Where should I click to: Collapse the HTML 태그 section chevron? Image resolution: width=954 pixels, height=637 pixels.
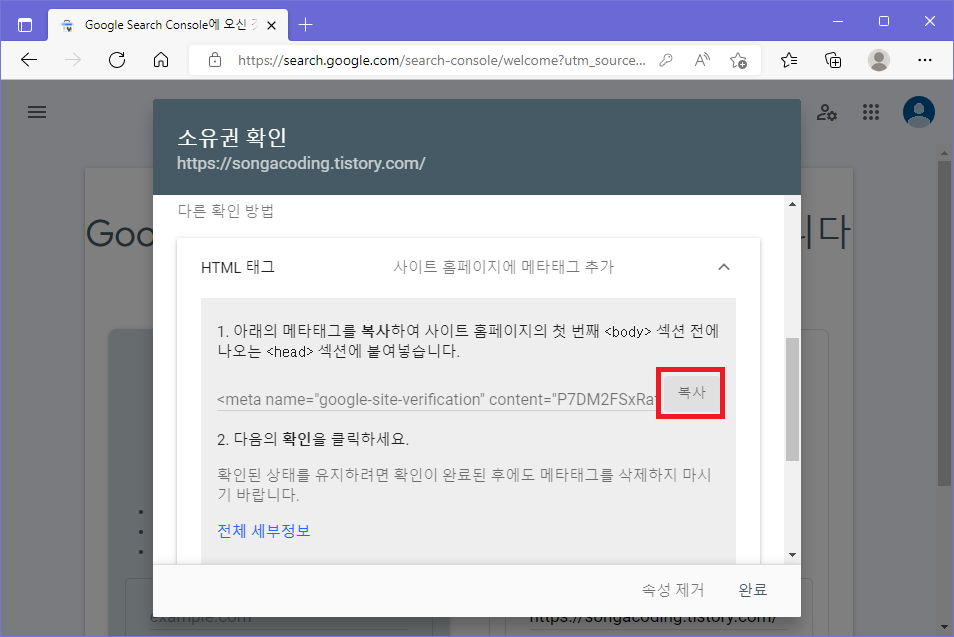pyautogui.click(x=723, y=267)
